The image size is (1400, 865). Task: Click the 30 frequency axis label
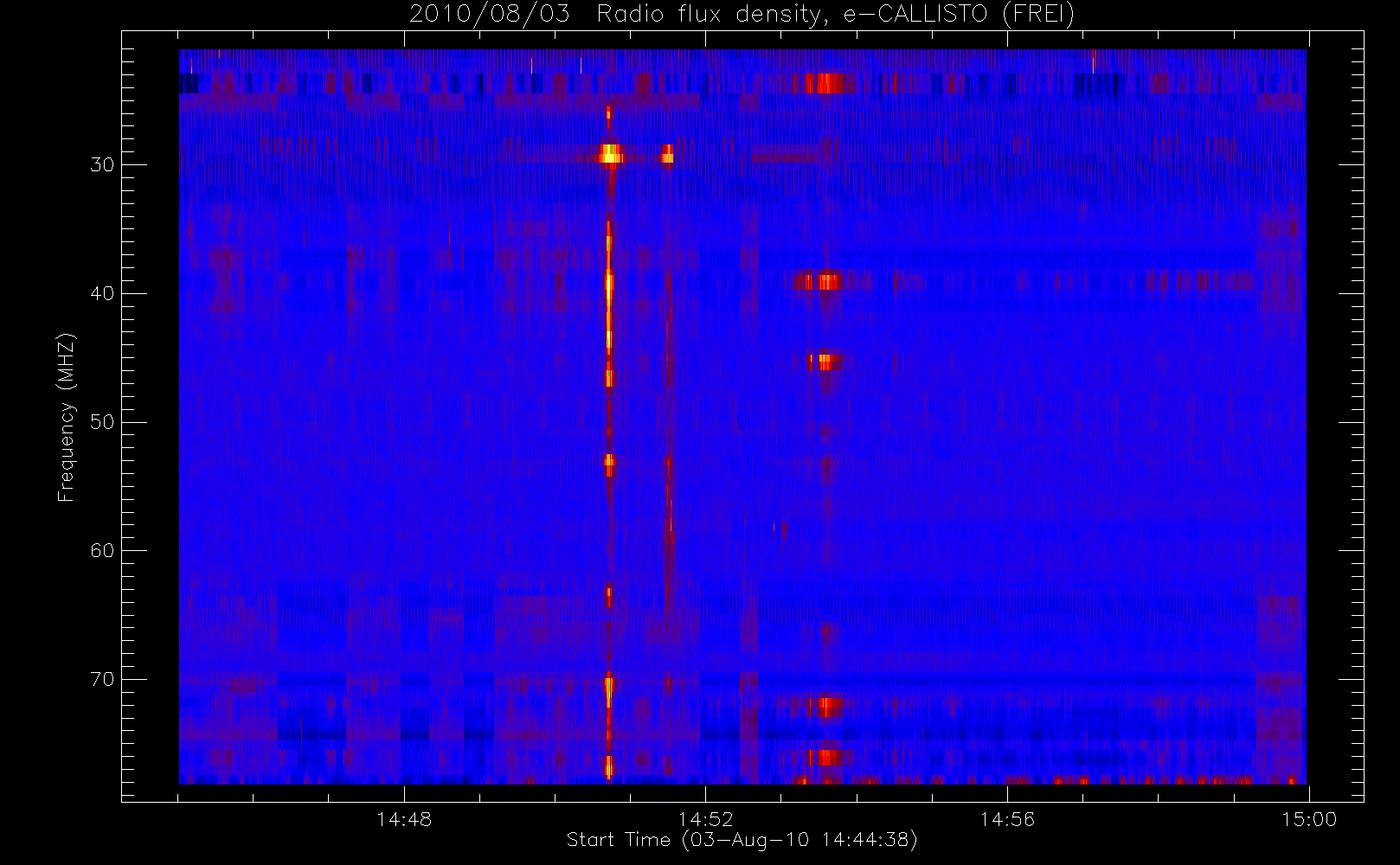click(x=102, y=164)
